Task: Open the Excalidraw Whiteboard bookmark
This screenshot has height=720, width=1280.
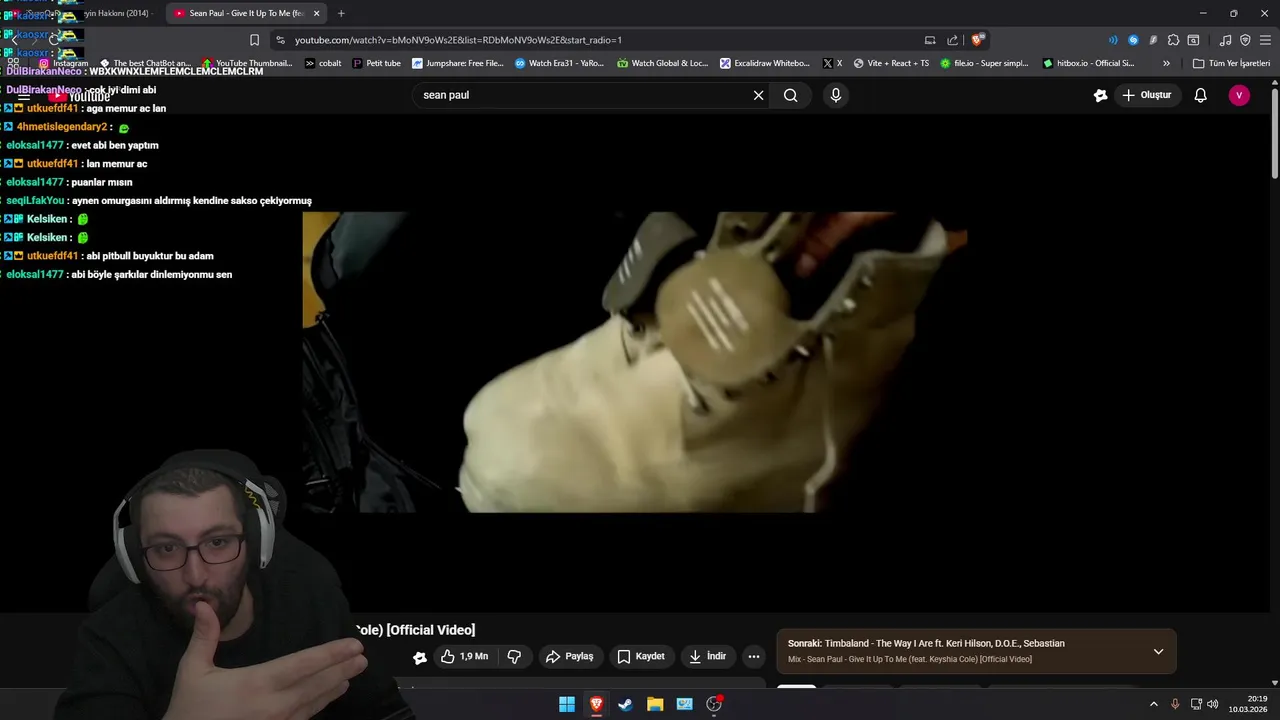Action: click(x=765, y=63)
